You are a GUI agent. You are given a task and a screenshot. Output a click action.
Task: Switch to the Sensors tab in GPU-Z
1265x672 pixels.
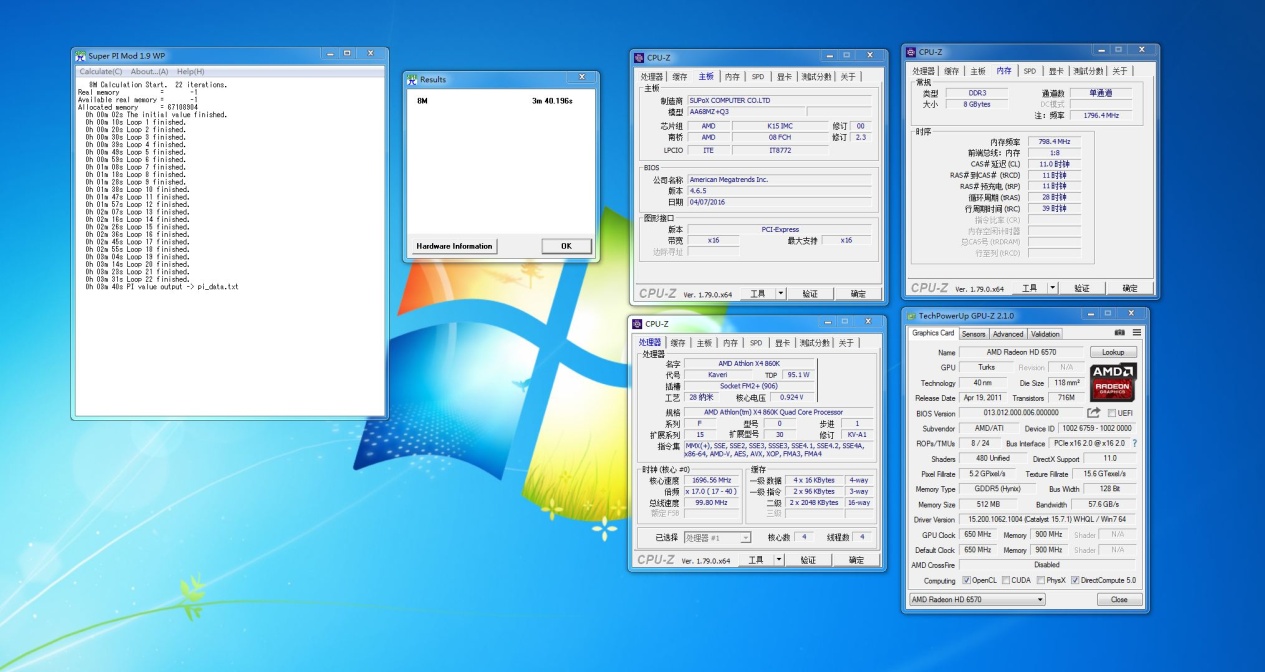973,334
